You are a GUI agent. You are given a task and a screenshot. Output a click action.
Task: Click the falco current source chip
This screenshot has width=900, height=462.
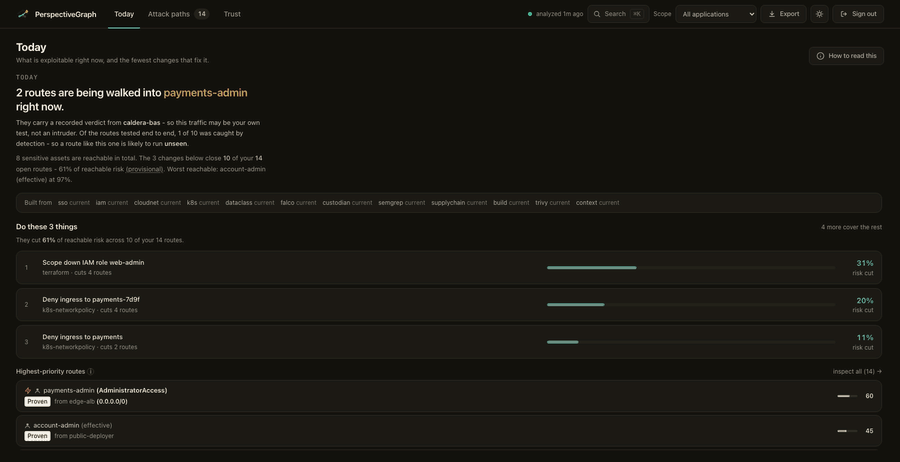pos(298,203)
